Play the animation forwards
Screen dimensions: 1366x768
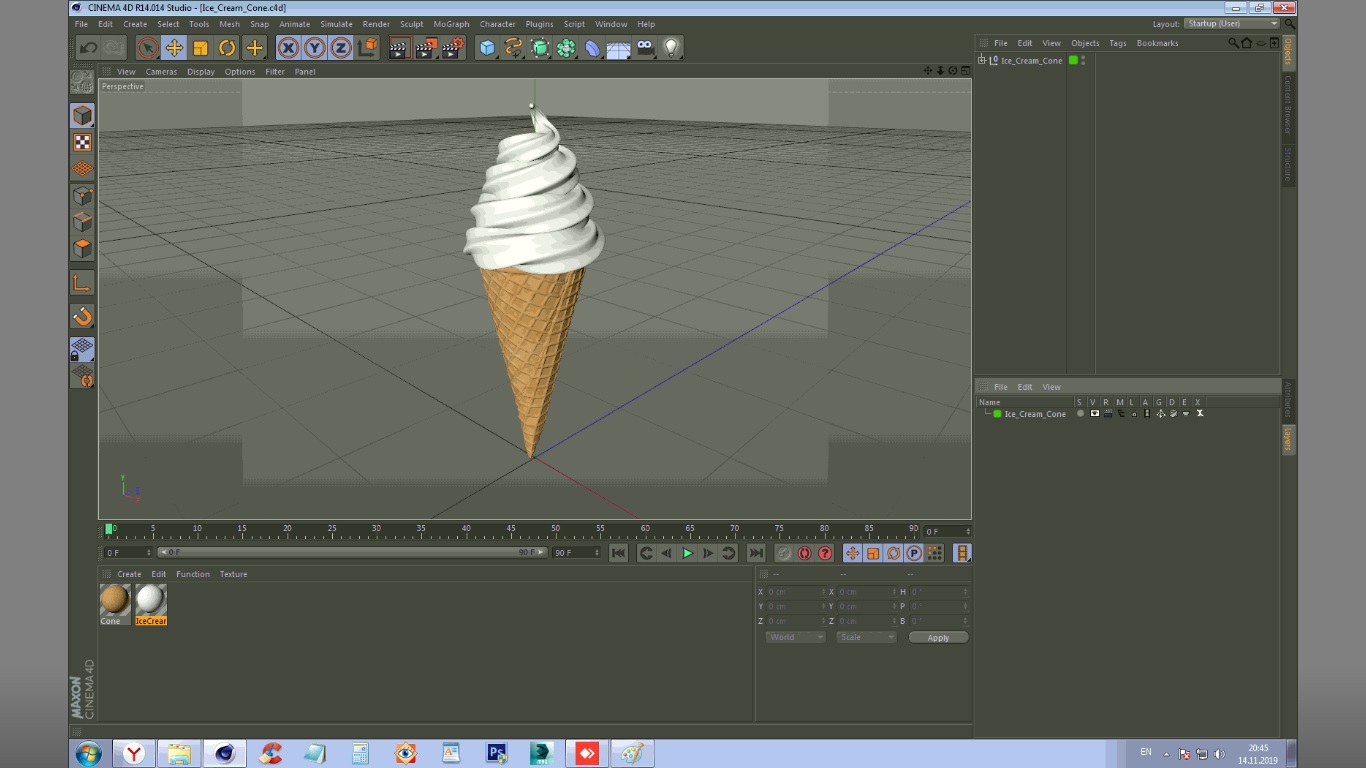[x=687, y=553]
